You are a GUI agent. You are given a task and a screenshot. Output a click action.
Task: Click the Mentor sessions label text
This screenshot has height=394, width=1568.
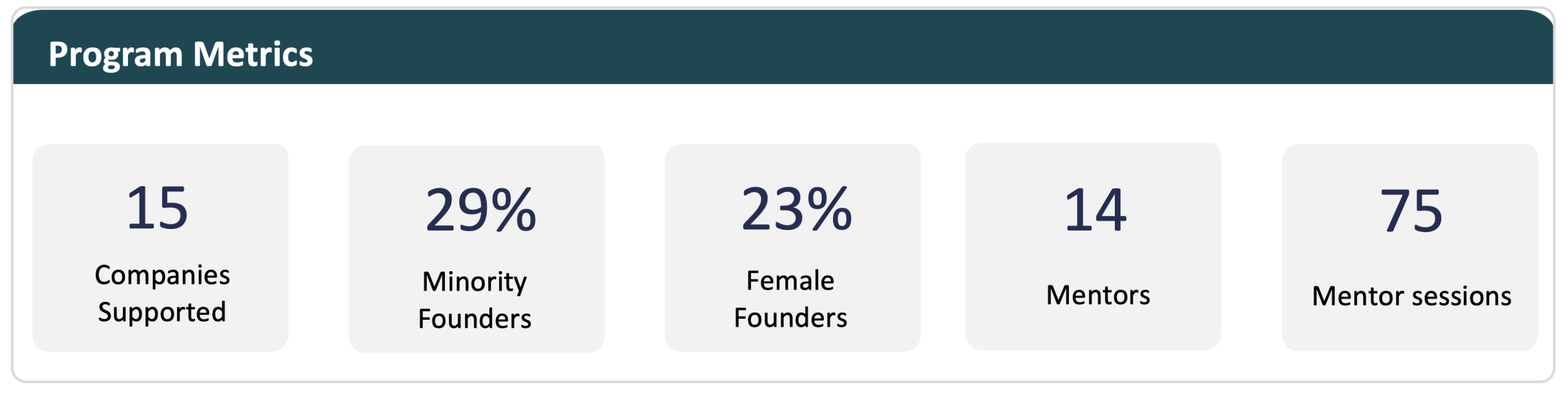point(1412,297)
